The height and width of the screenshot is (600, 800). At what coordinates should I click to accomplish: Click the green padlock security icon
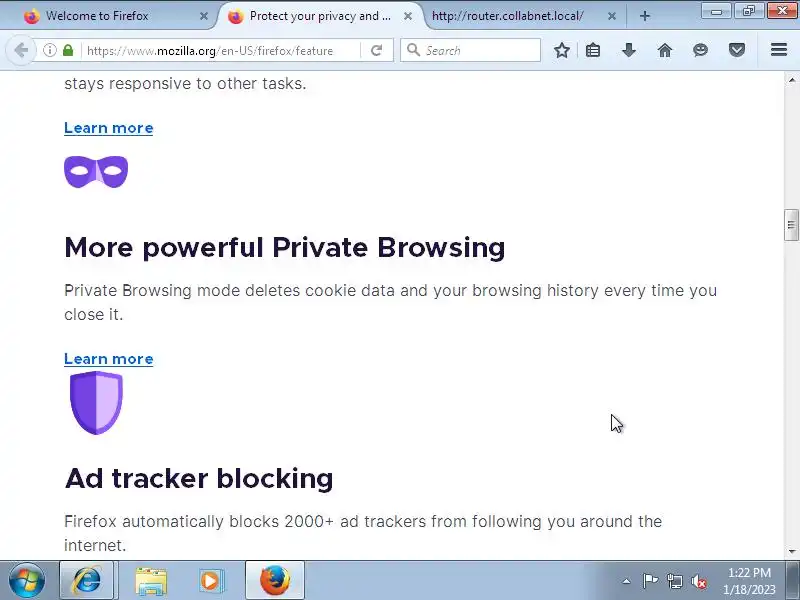click(x=68, y=51)
